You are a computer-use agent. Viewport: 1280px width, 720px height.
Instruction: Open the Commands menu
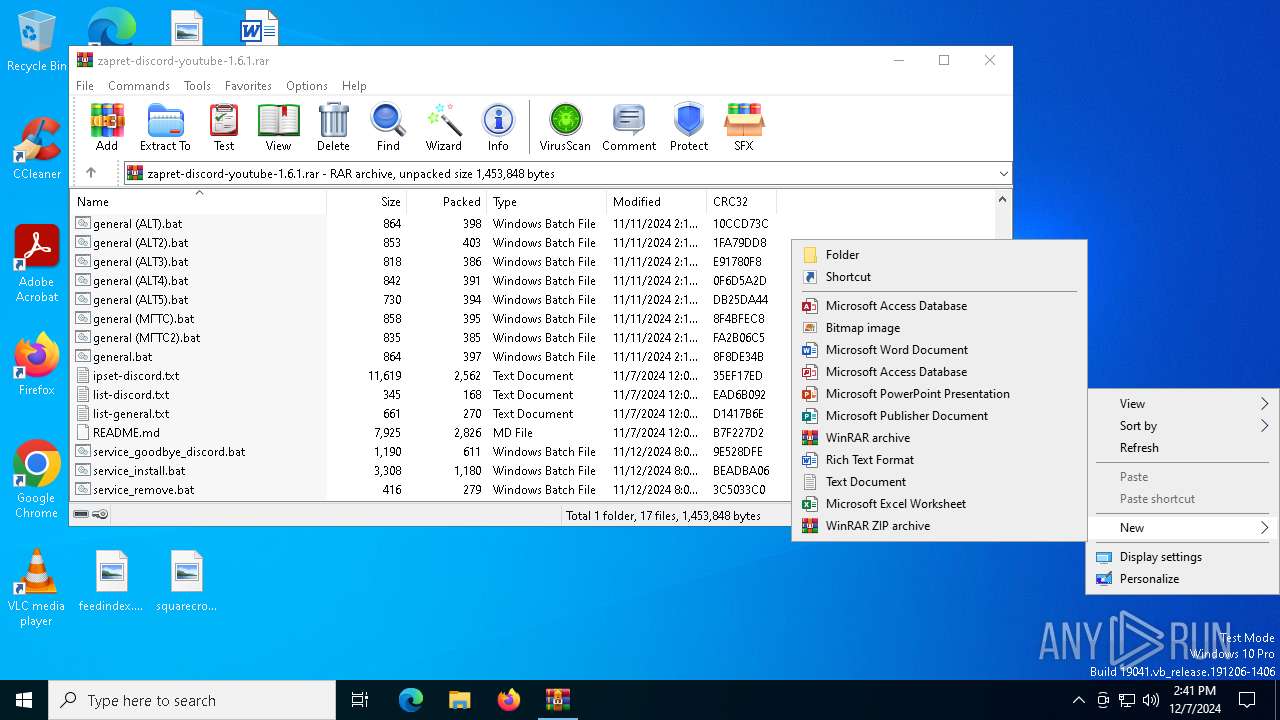pyautogui.click(x=139, y=86)
